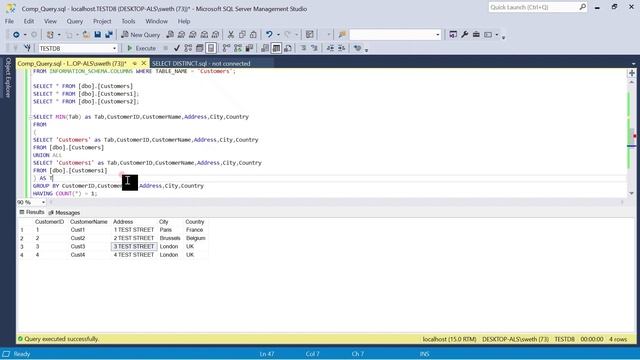Switch output to Results to File
Image resolution: width=640 pixels, height=360 pixels.
tap(288, 48)
